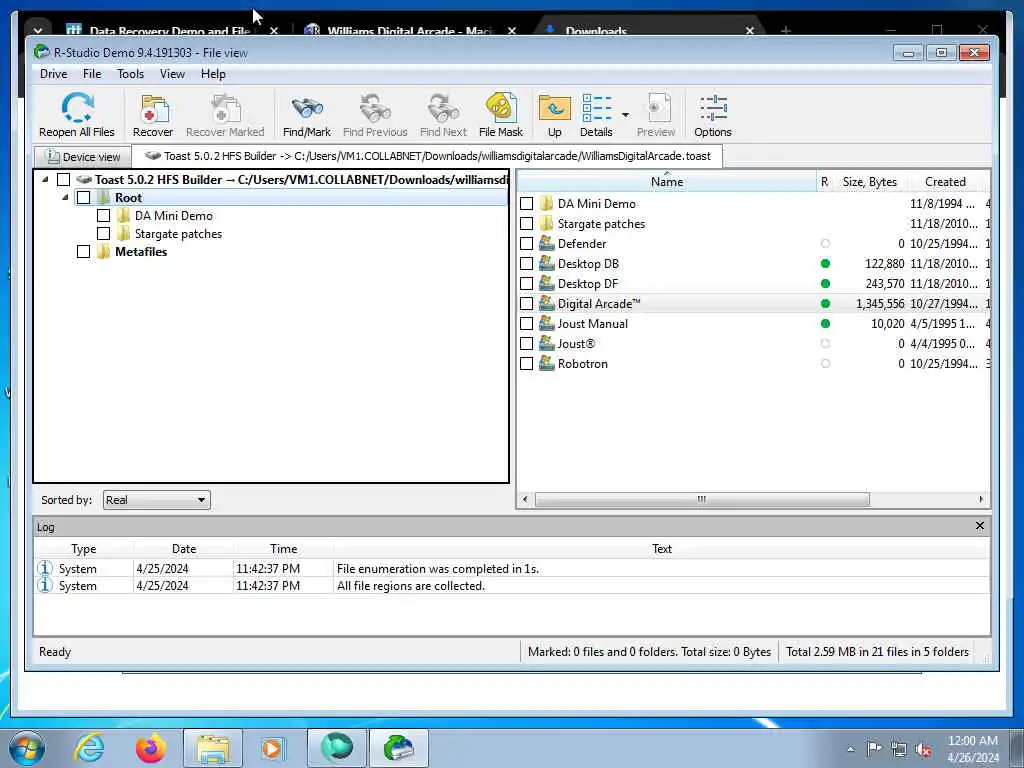Click the Defender file icon

pos(547,244)
